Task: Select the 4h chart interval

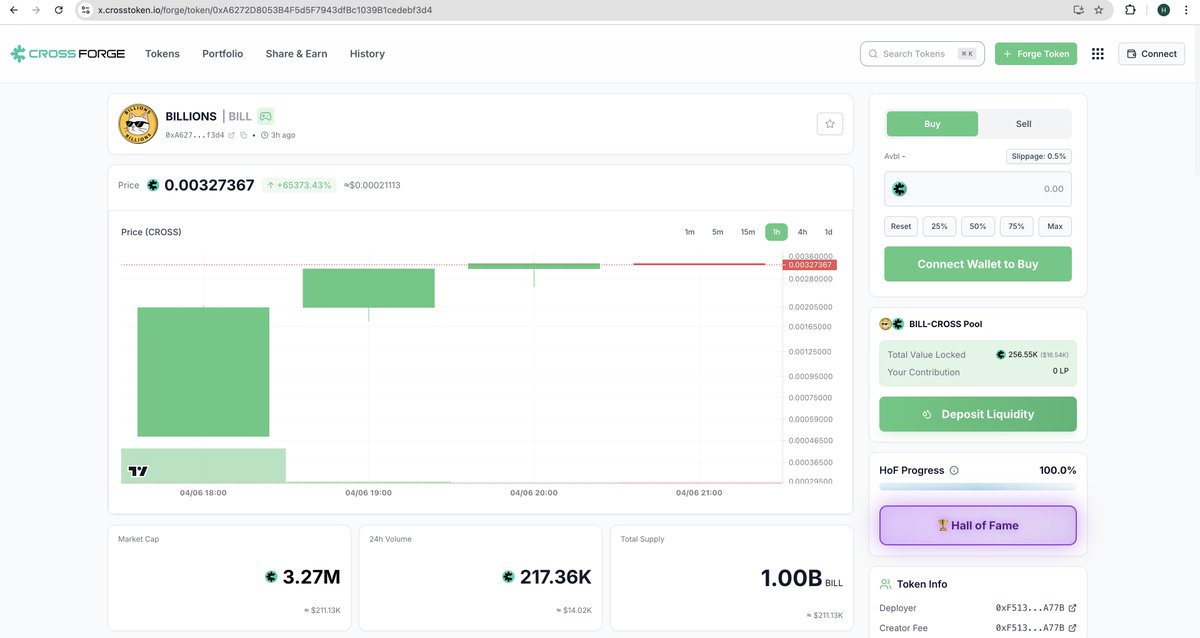Action: tap(802, 232)
